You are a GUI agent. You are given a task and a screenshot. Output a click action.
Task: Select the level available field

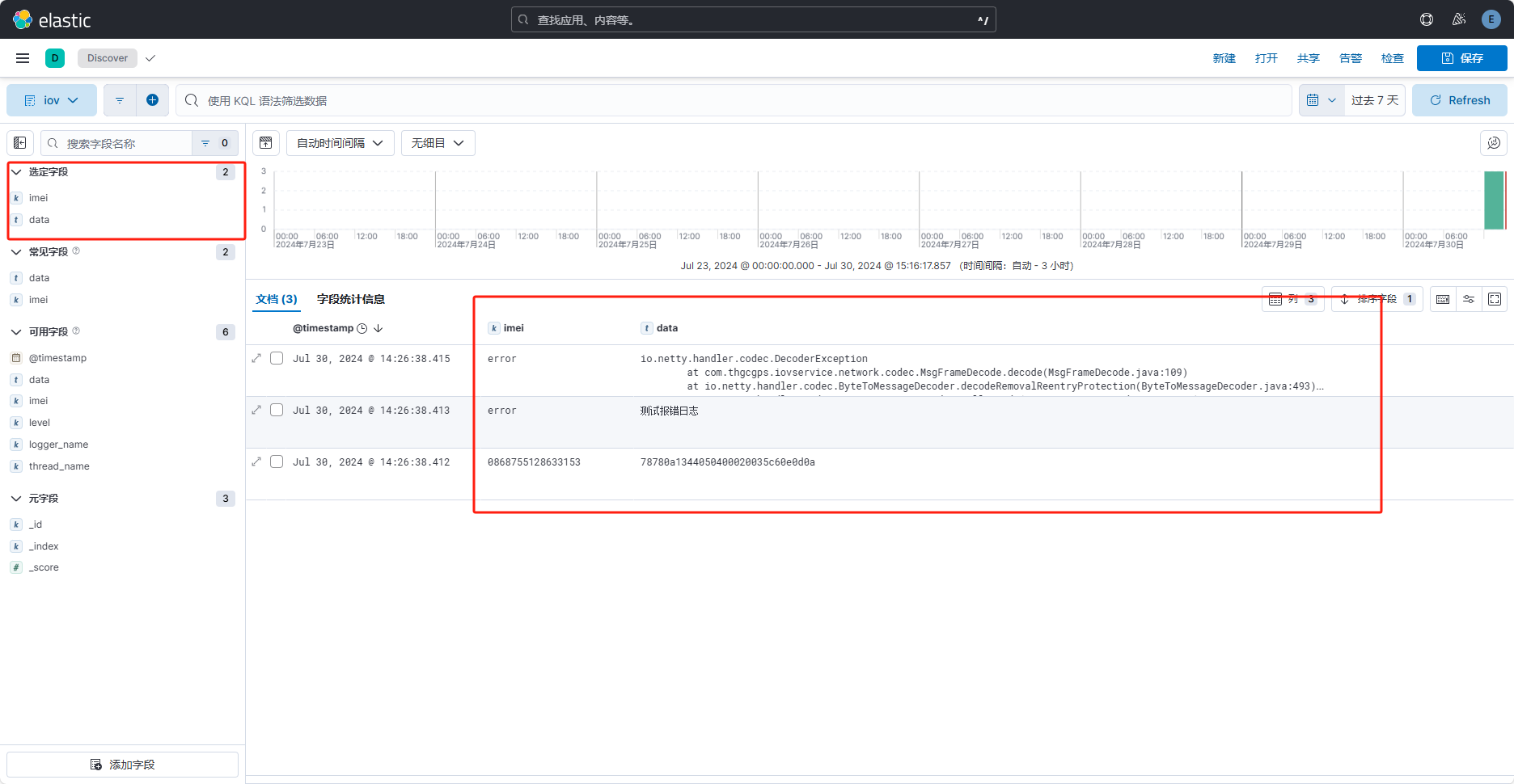[x=40, y=423]
